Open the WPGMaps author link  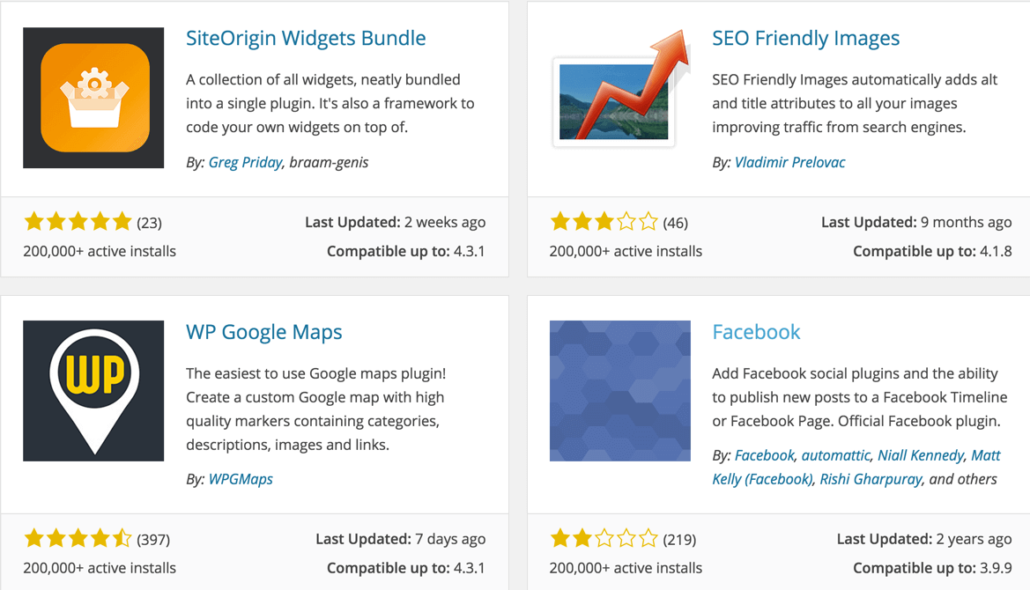(240, 479)
